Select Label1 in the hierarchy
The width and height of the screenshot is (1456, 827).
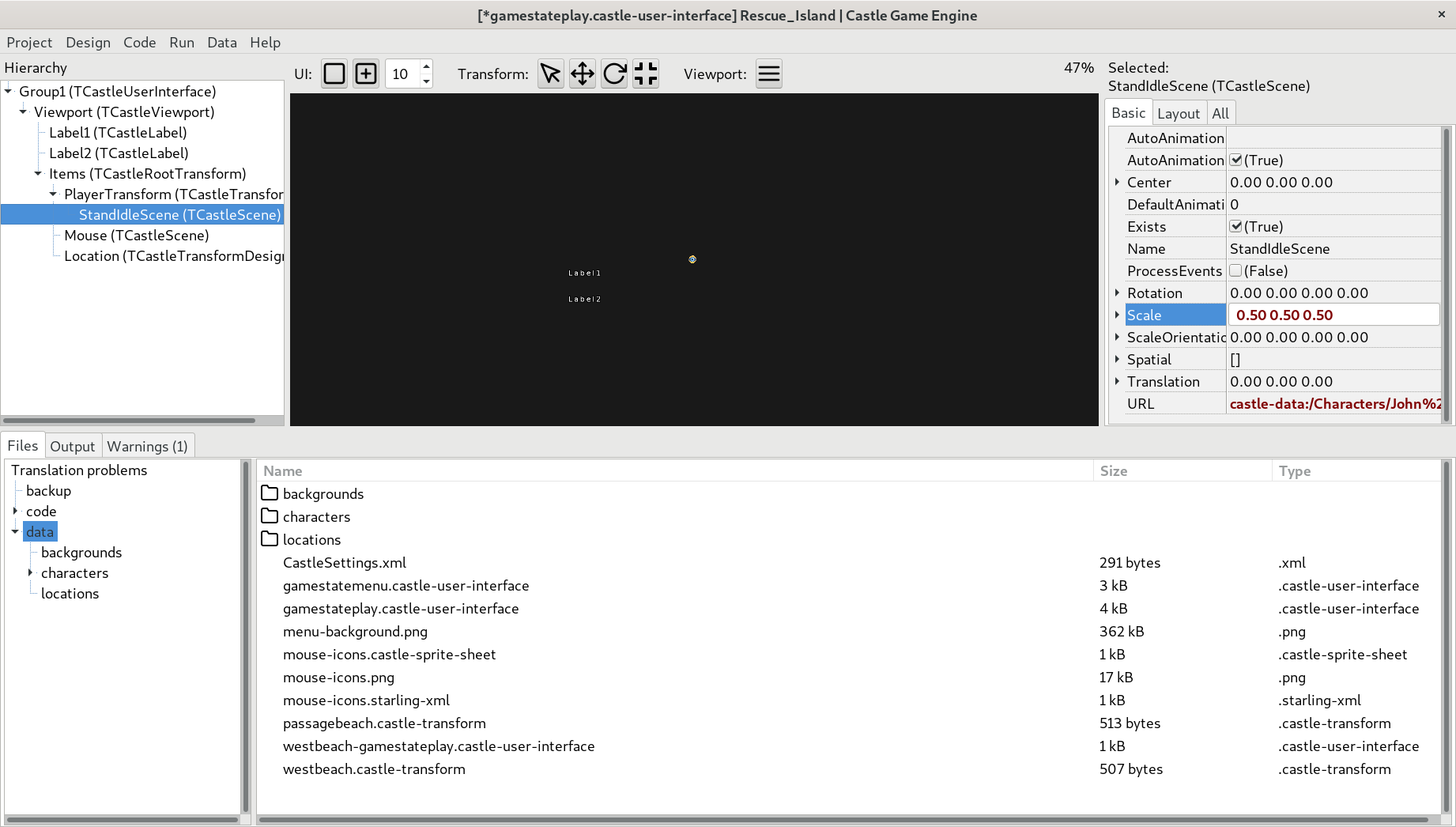(118, 132)
